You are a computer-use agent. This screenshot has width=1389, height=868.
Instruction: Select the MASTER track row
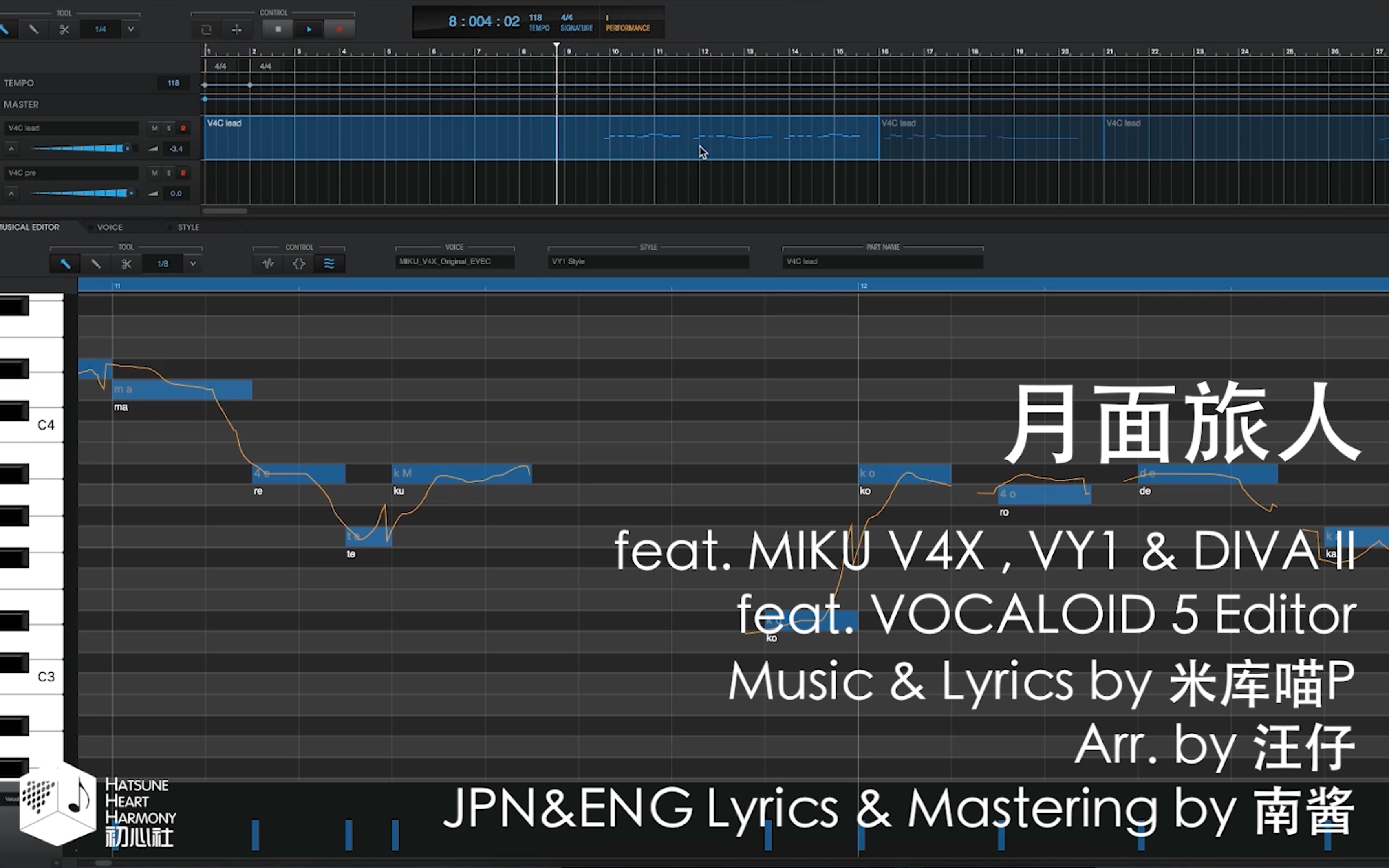click(100, 104)
